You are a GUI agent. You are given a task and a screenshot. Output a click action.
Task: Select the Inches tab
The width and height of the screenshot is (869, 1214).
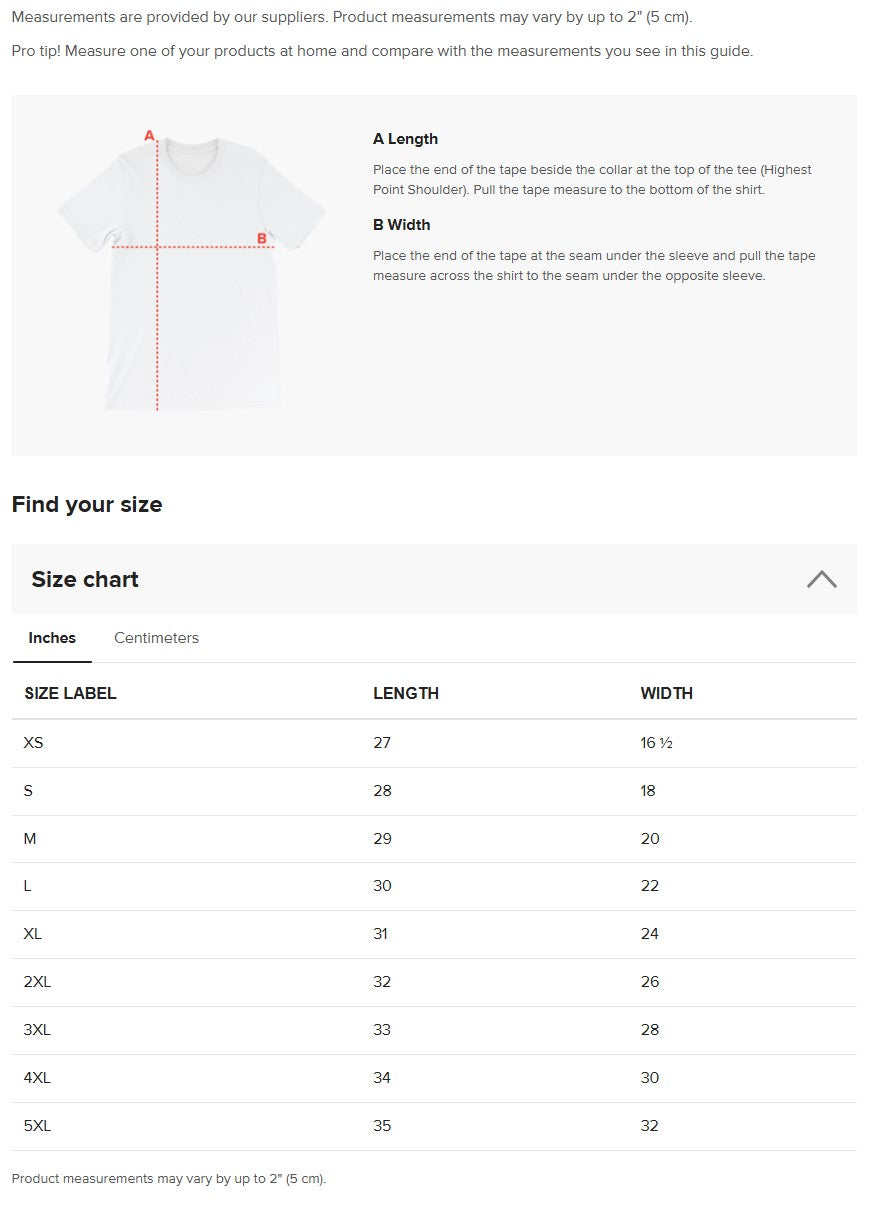click(52, 638)
